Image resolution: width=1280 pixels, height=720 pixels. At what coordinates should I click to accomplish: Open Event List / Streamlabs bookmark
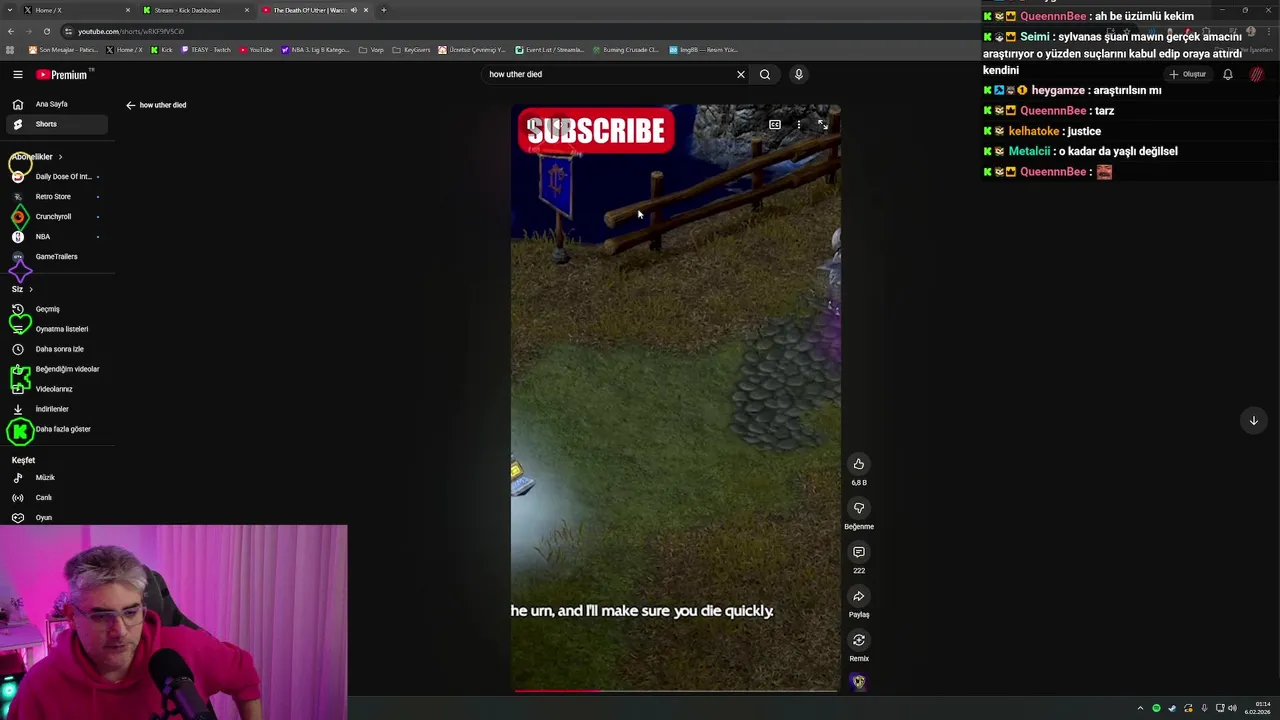tap(549, 49)
